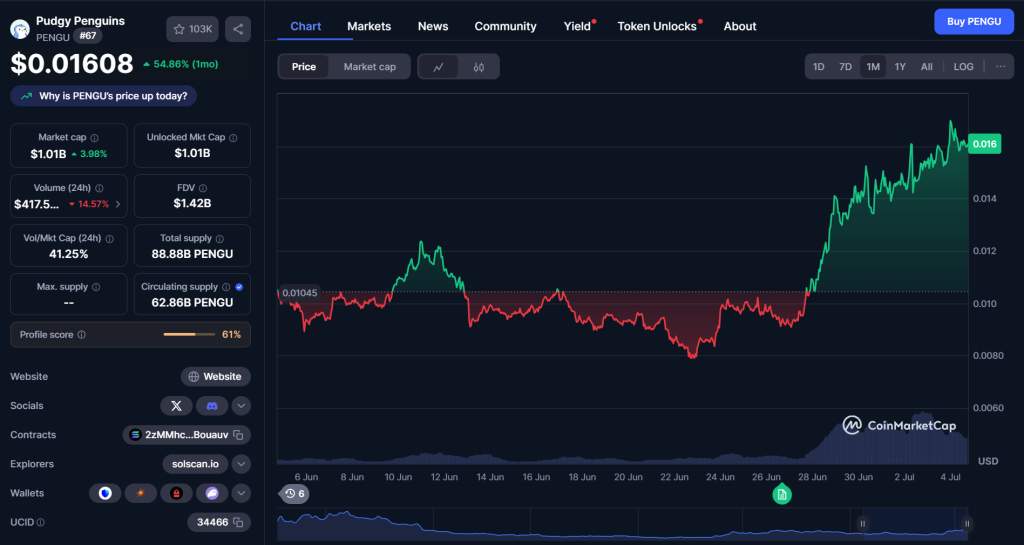1024x545 pixels.
Task: Click Unlocked Mkt Cap info icon
Action: 233,138
